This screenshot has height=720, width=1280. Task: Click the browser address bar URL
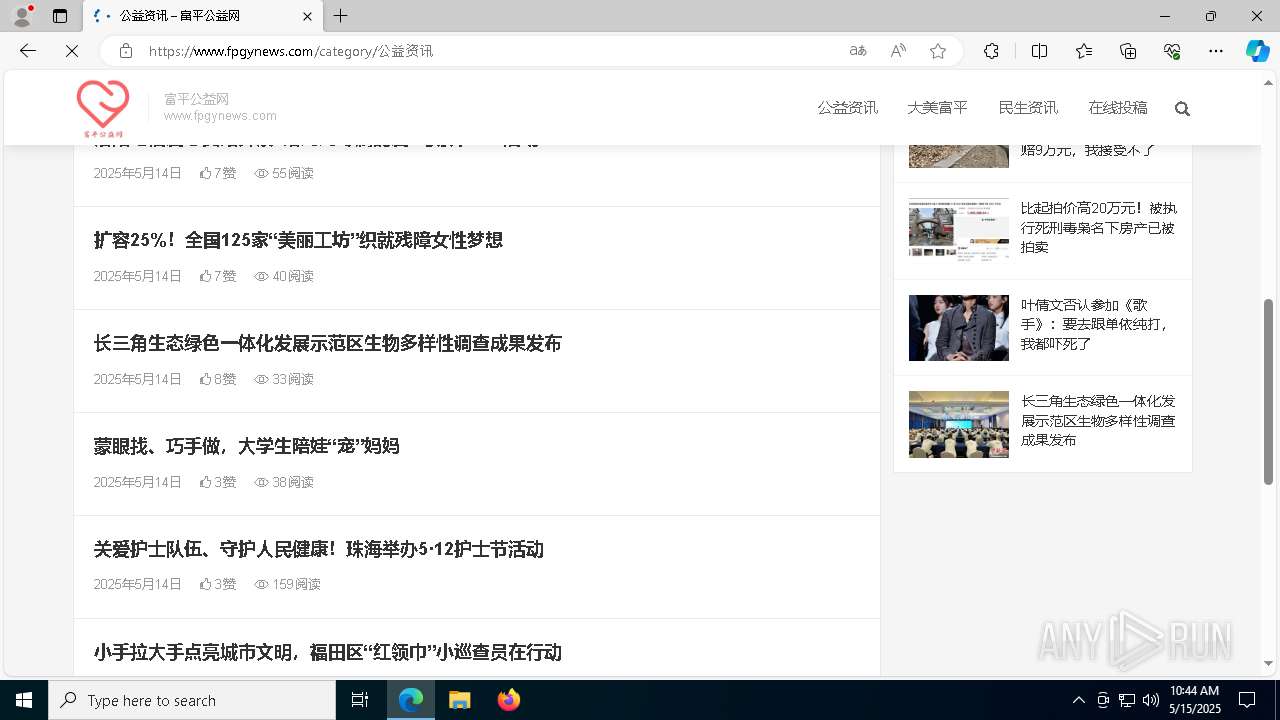coord(291,51)
